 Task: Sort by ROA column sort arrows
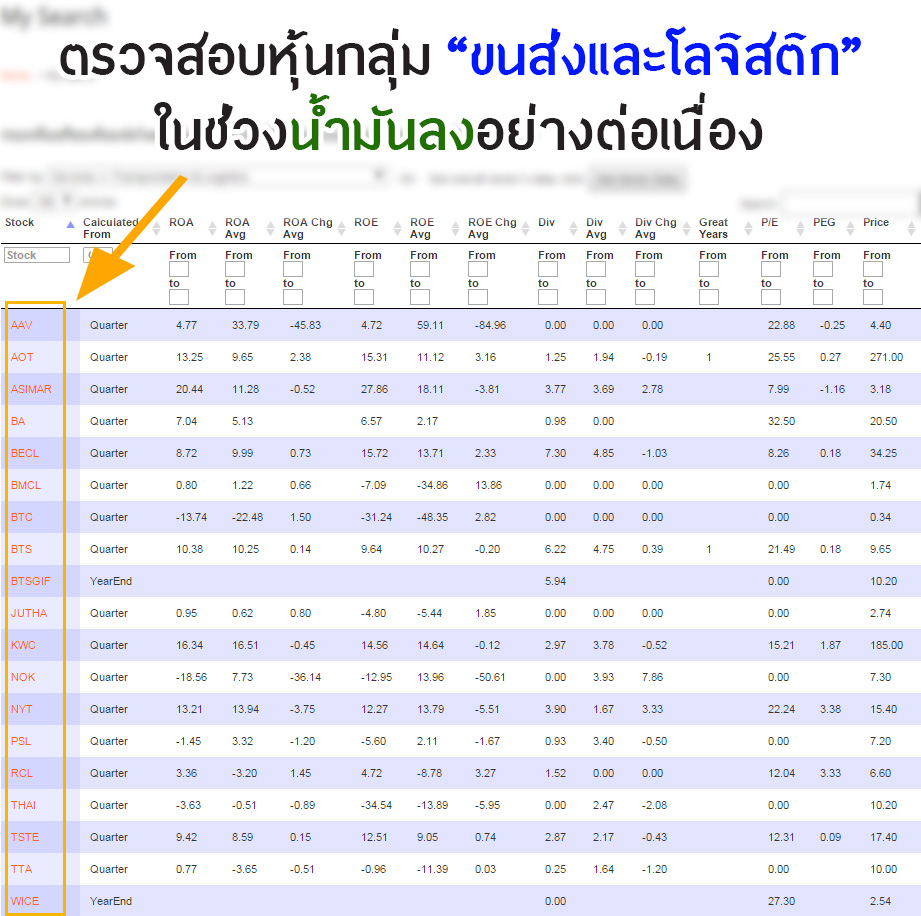[213, 229]
